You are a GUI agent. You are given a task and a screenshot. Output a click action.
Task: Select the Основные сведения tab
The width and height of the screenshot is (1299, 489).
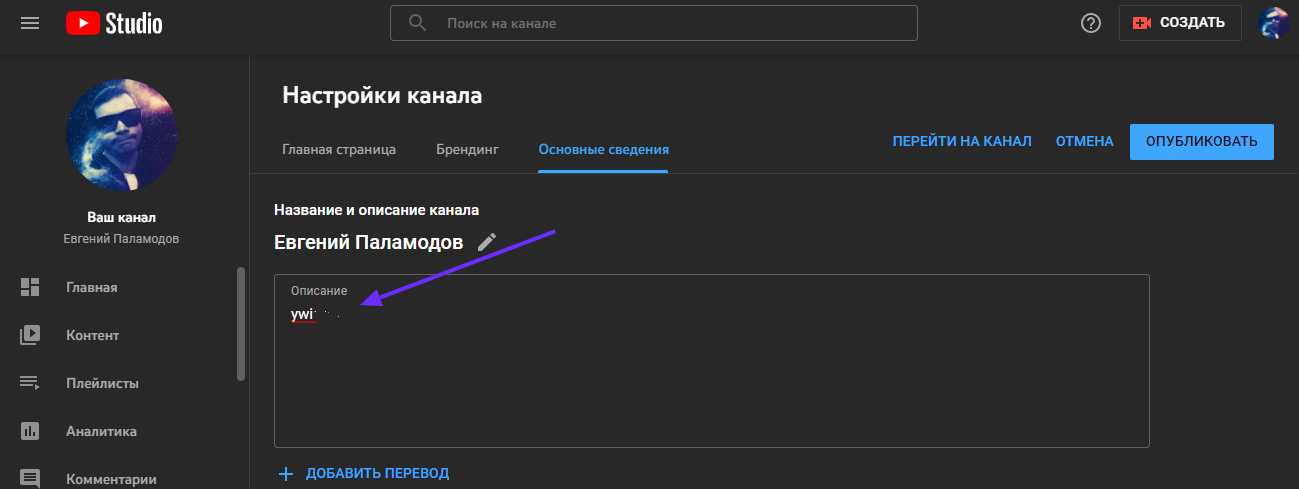[603, 149]
